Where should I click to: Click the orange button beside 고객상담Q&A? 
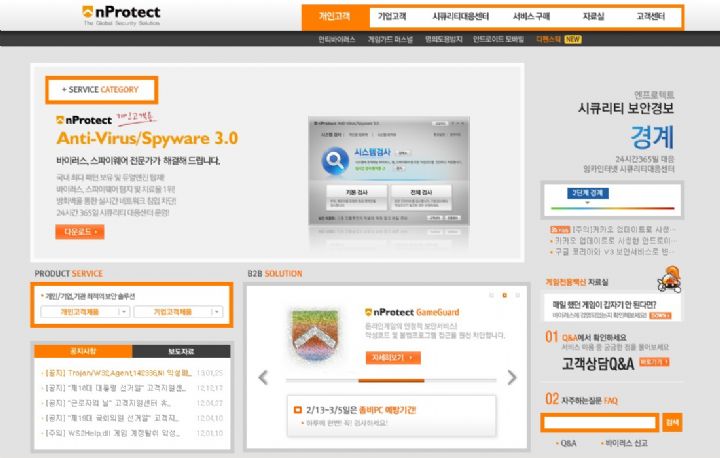[x=654, y=362]
